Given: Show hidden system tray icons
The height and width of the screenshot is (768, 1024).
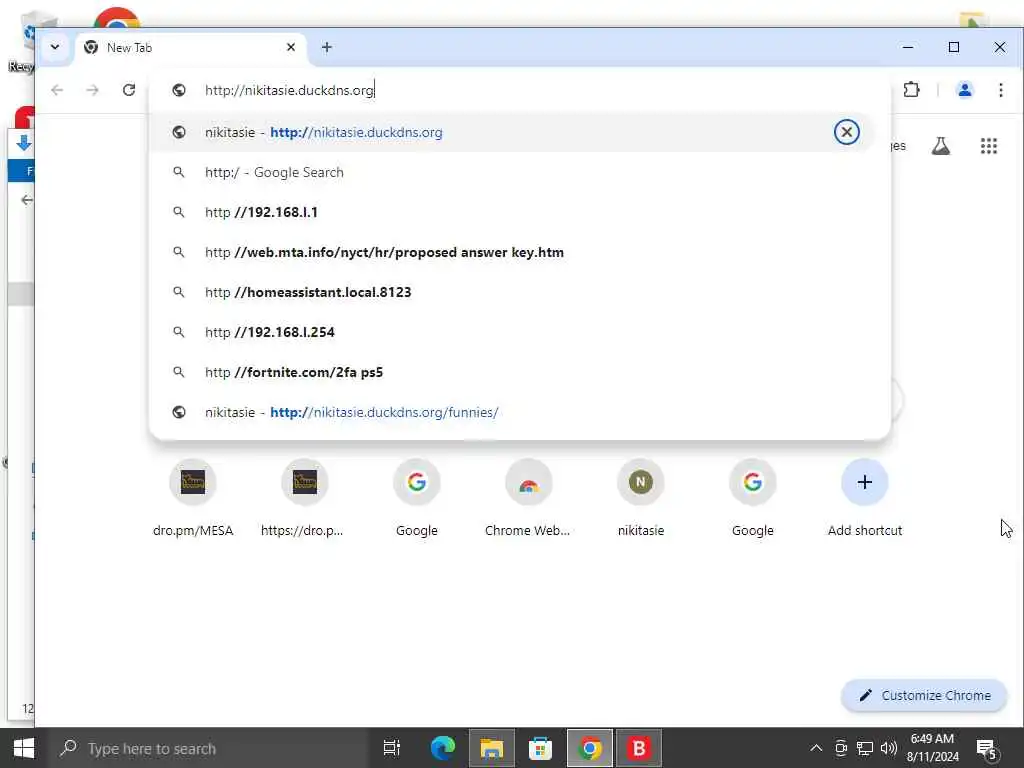Looking at the screenshot, I should click(x=816, y=748).
